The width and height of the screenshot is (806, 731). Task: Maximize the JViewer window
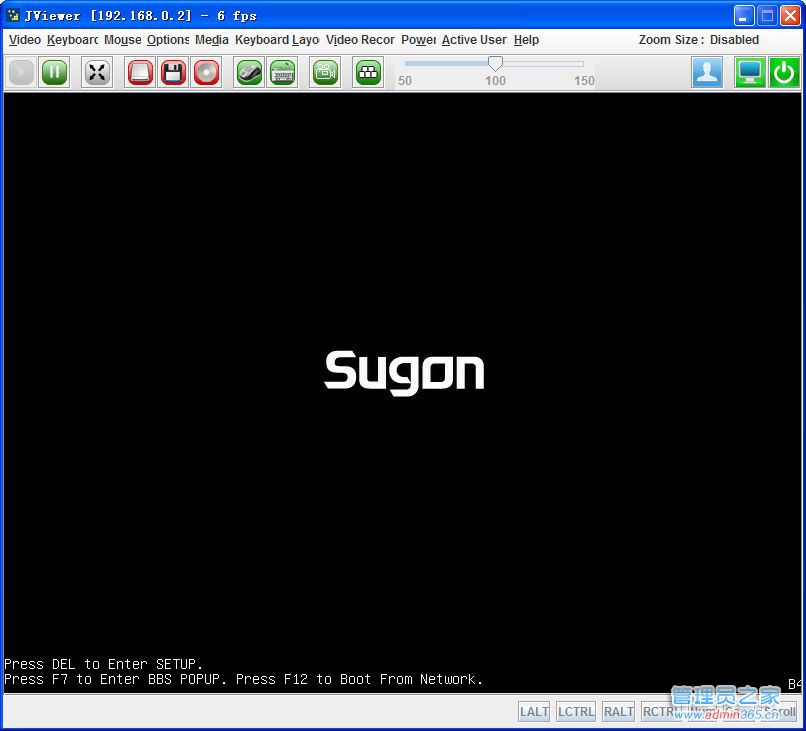pos(767,15)
